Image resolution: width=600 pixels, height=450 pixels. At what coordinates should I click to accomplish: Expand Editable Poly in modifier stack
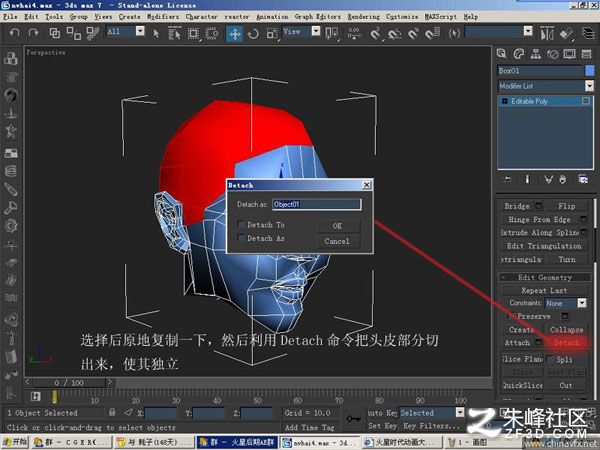point(504,101)
